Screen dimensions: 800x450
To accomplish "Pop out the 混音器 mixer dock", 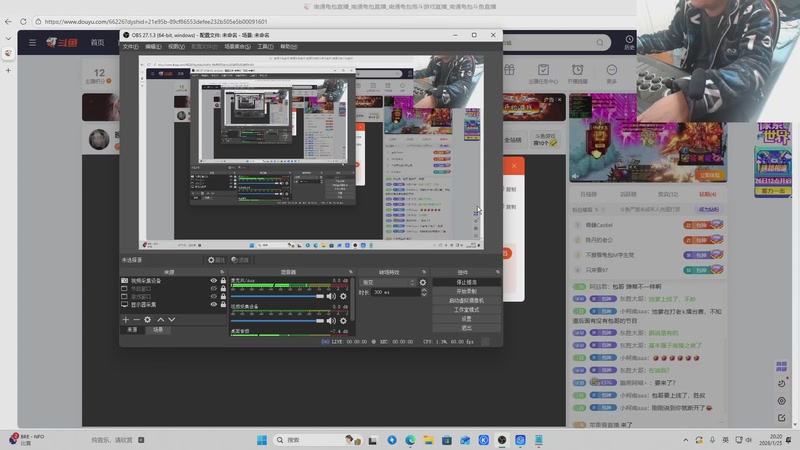I will point(351,272).
